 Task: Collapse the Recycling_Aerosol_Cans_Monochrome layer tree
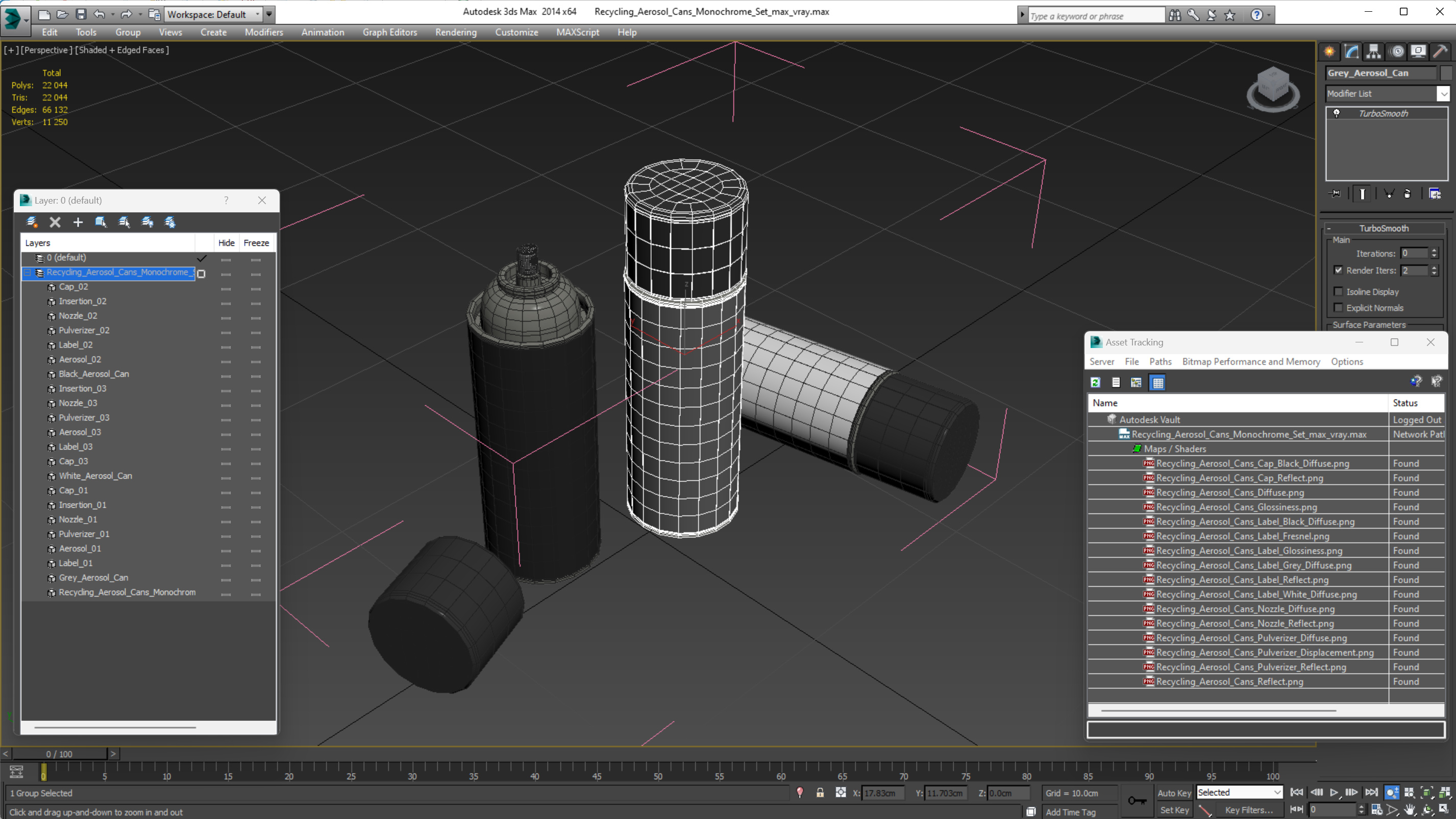27,272
